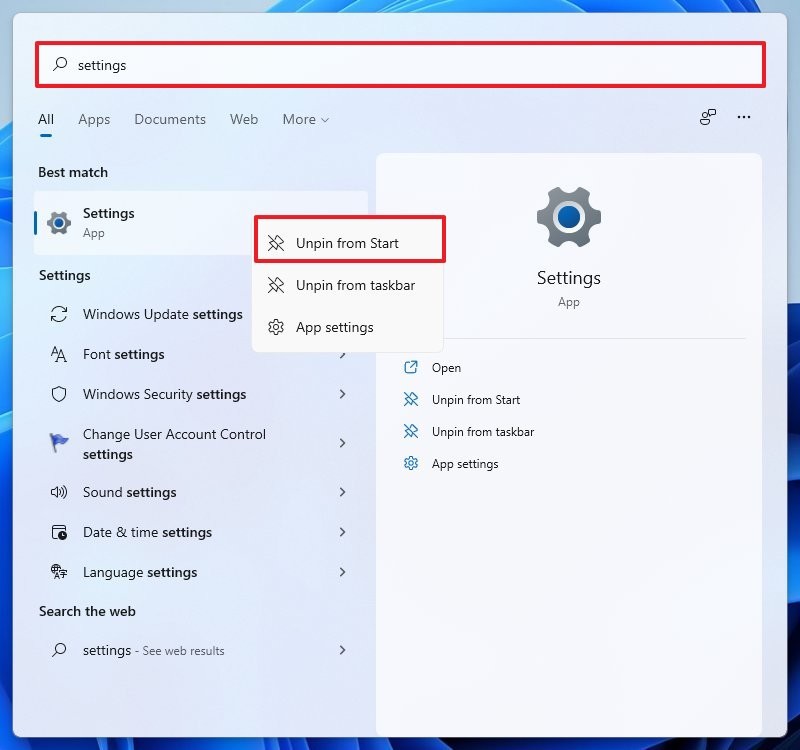Expand the Windows Security settings chevron
Image resolution: width=800 pixels, height=750 pixels.
click(x=342, y=394)
